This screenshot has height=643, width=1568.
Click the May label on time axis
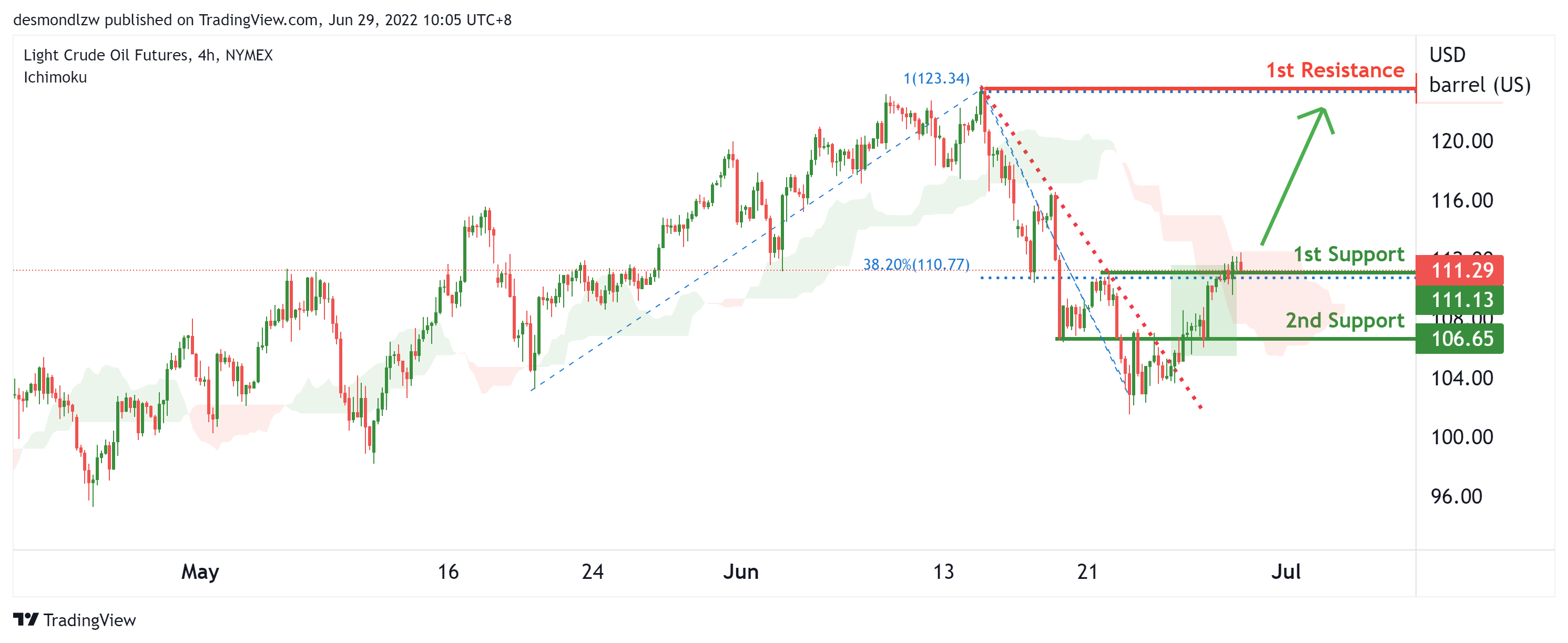(x=200, y=571)
